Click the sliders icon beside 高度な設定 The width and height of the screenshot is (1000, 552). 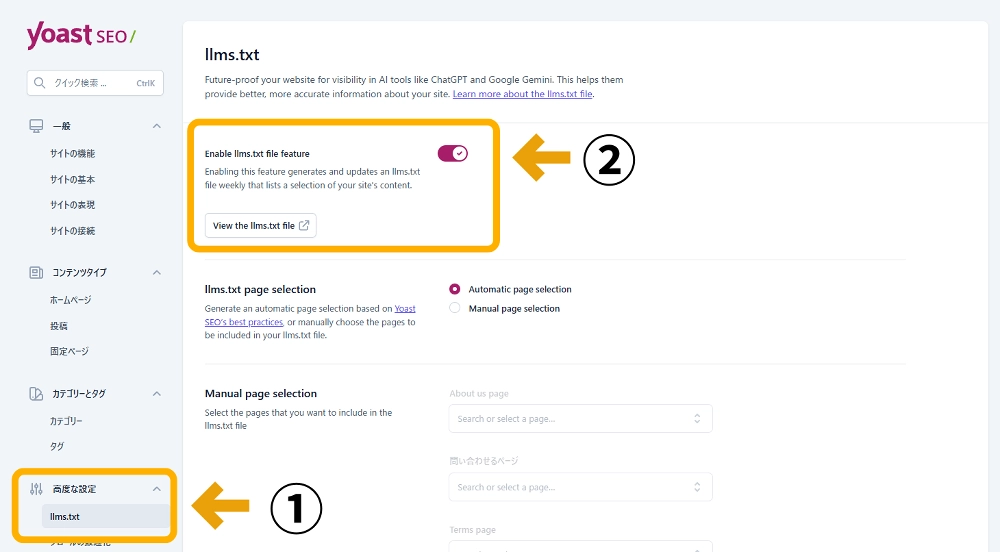[x=36, y=489]
